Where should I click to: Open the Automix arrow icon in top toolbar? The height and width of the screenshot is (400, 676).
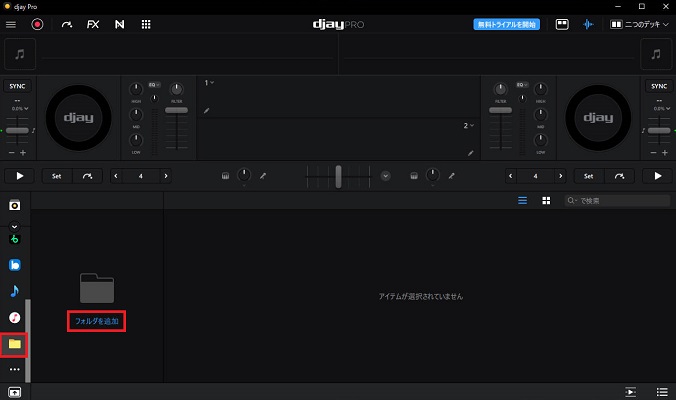[66, 25]
